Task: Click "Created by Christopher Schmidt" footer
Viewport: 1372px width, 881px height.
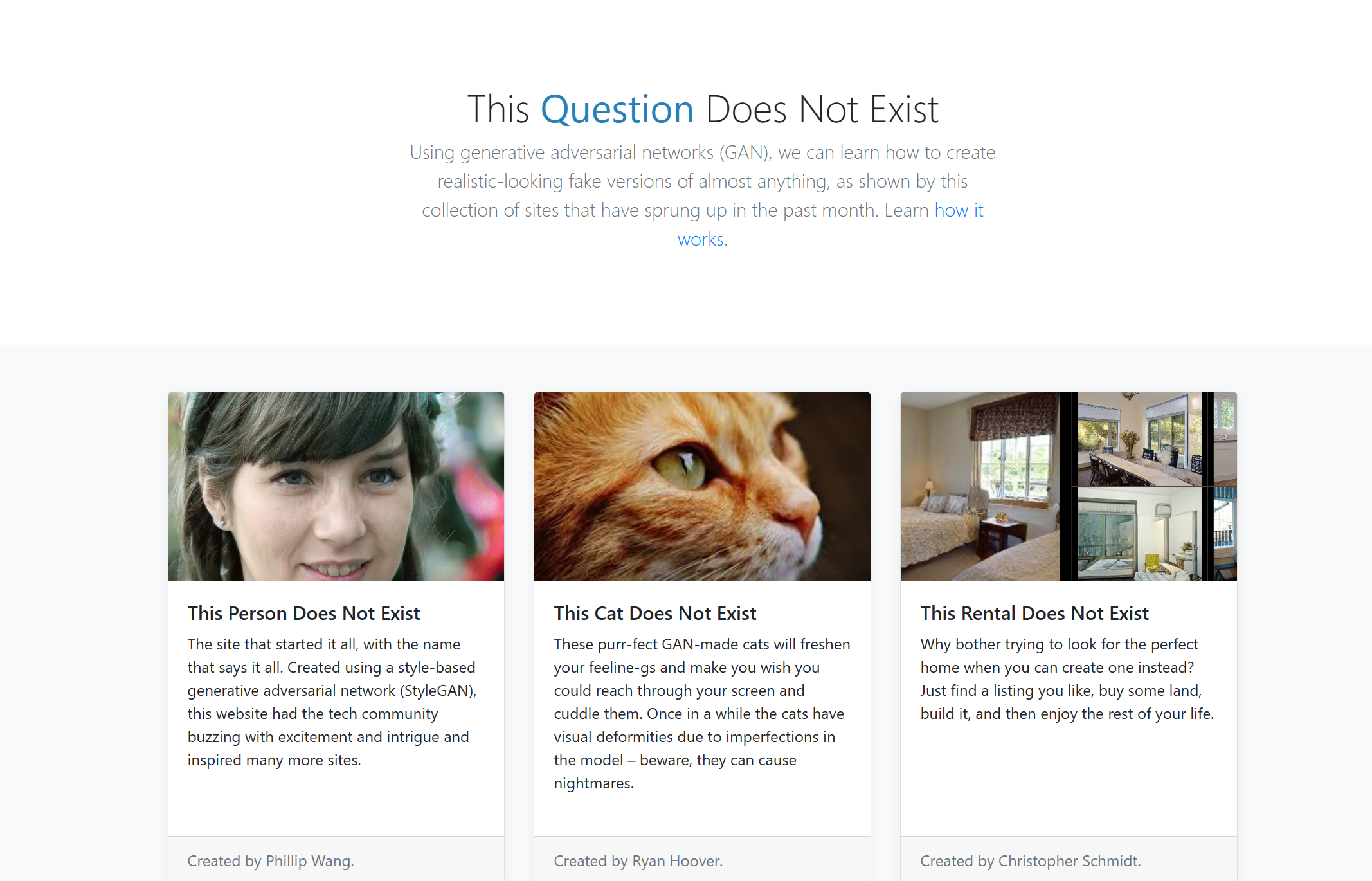Action: [x=1031, y=861]
